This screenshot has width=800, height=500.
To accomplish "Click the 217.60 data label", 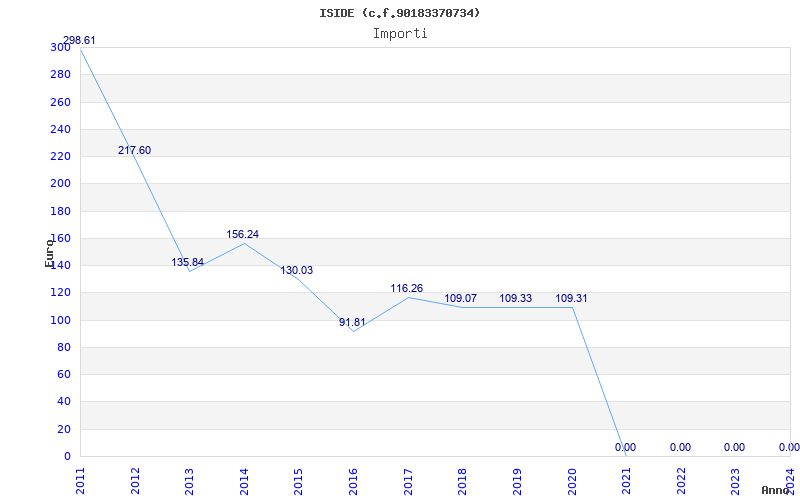I will click(134, 151).
